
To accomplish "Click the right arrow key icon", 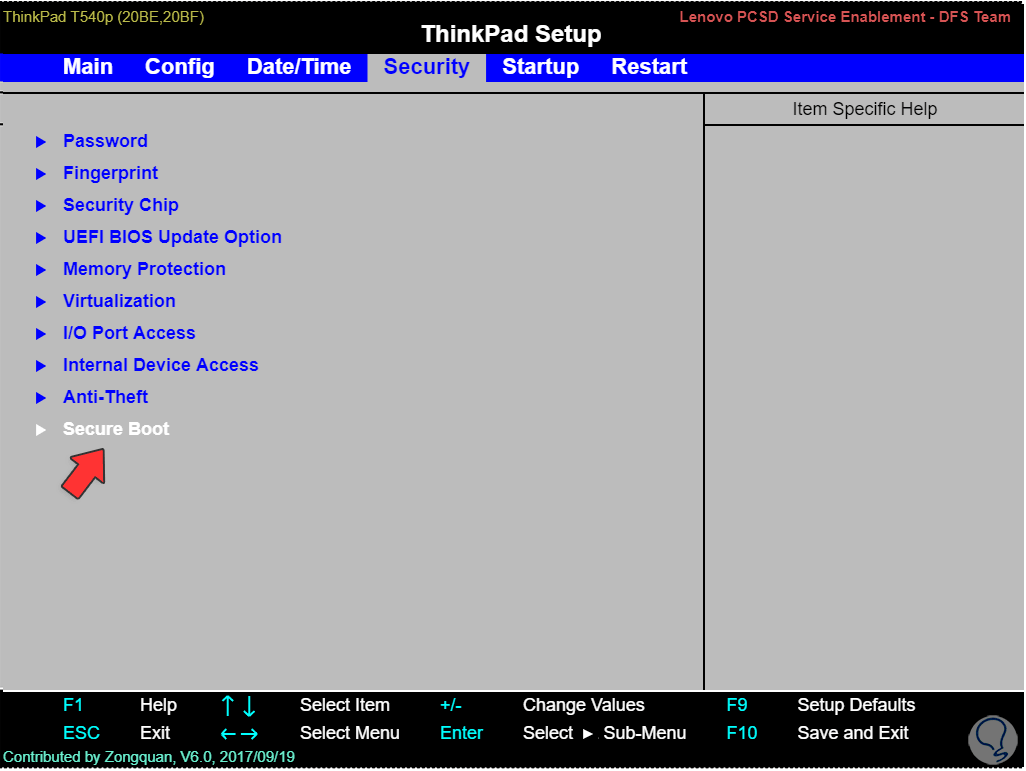I will pyautogui.click(x=249, y=734).
